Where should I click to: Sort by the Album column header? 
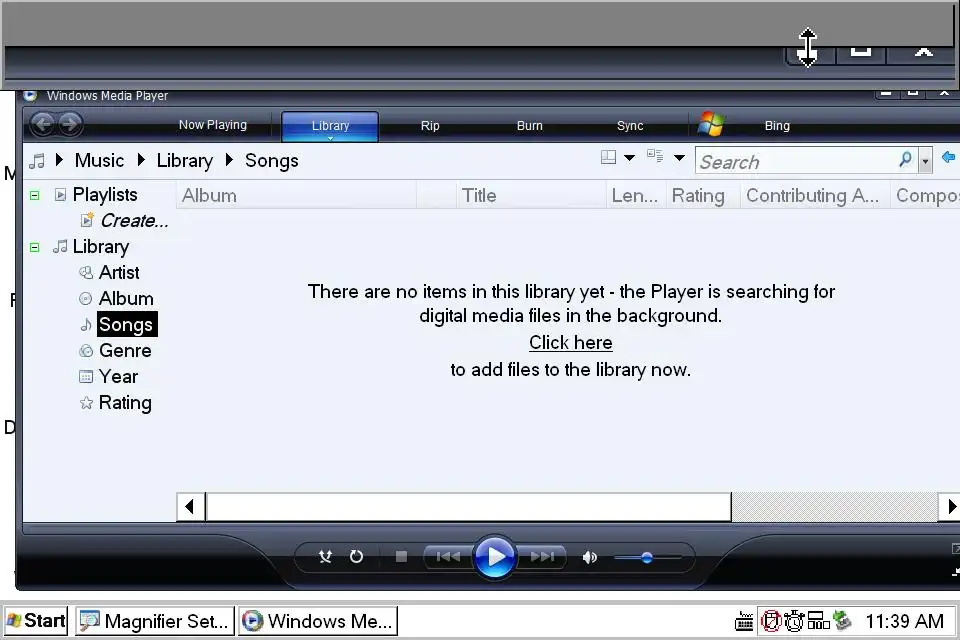(296, 195)
